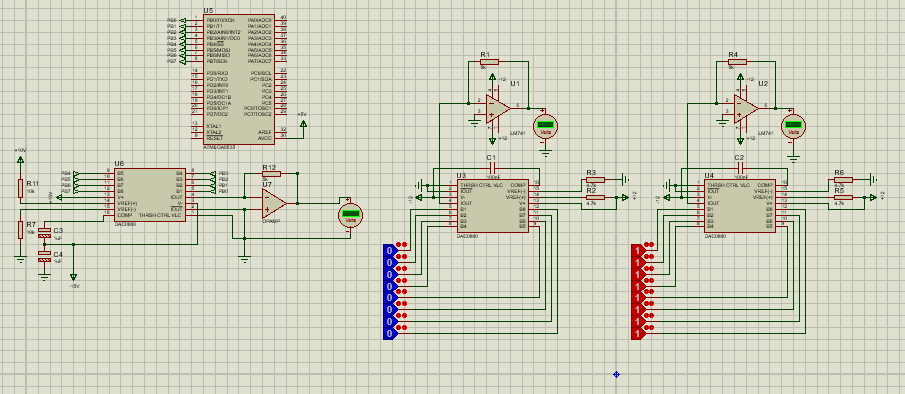Select resistor R3
Viewport: 905px width, 394px height.
click(594, 179)
